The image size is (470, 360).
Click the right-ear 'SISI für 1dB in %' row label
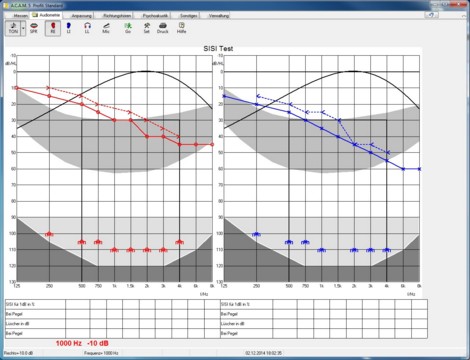(21, 304)
